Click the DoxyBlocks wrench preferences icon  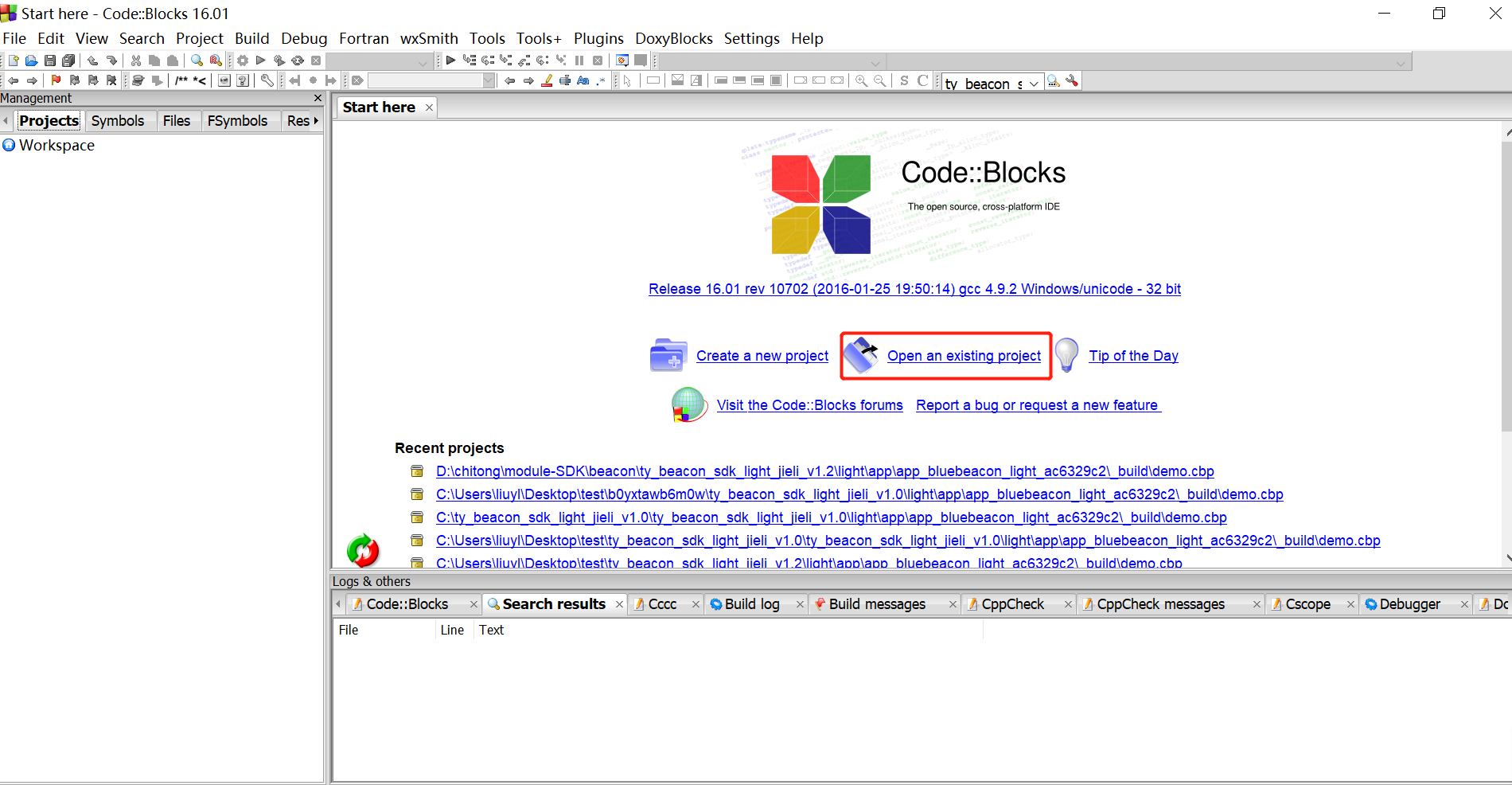(x=267, y=80)
